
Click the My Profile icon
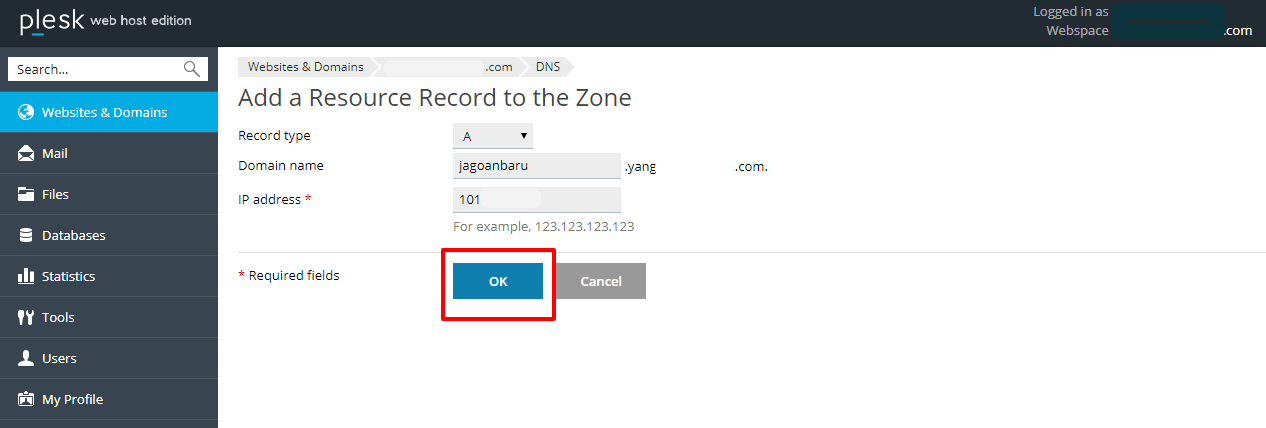point(26,400)
